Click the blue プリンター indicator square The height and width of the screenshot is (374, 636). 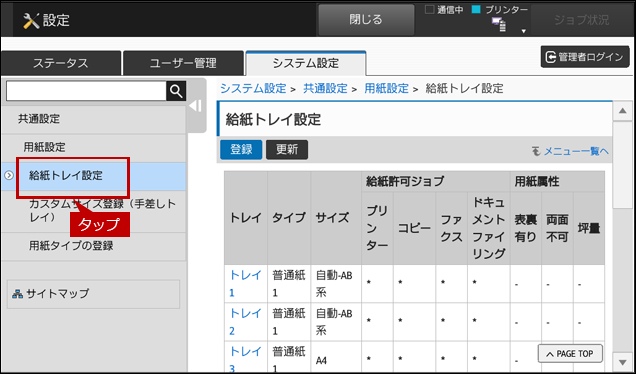coord(477,10)
